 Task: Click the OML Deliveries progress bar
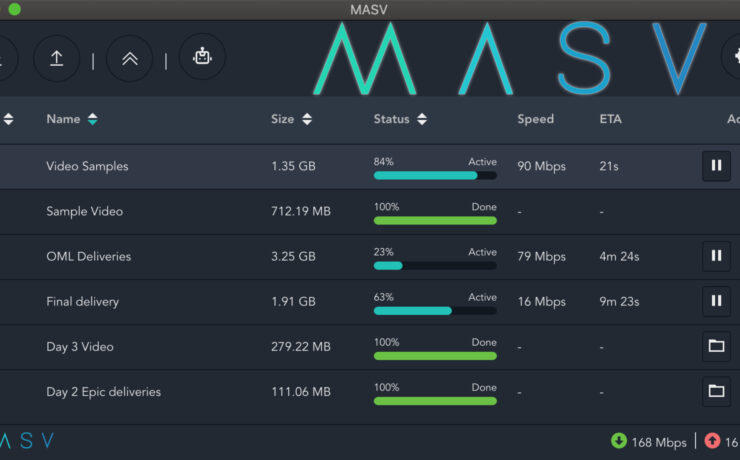(x=435, y=266)
